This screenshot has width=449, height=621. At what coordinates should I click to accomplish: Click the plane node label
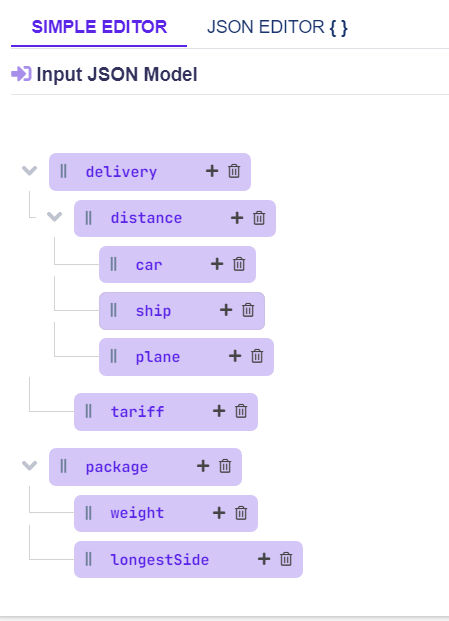click(158, 357)
